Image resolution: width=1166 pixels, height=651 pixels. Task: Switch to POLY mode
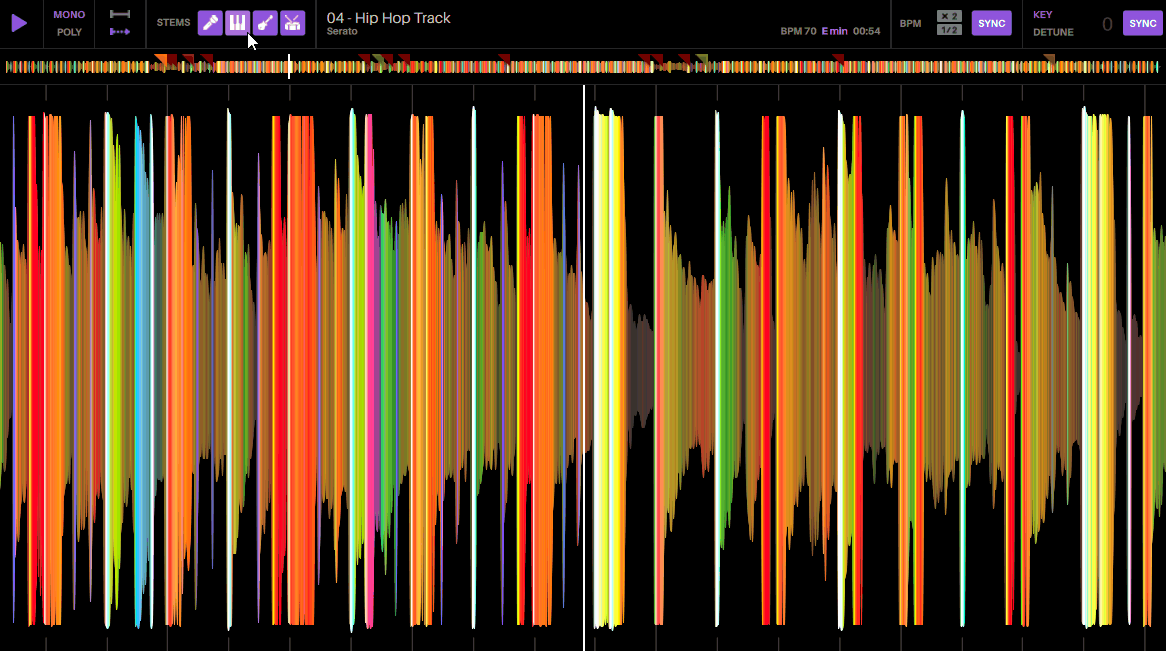[69, 32]
